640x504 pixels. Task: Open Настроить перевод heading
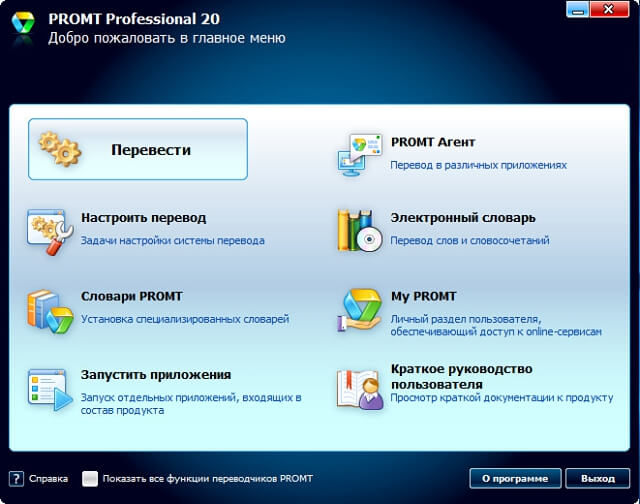click(x=143, y=218)
